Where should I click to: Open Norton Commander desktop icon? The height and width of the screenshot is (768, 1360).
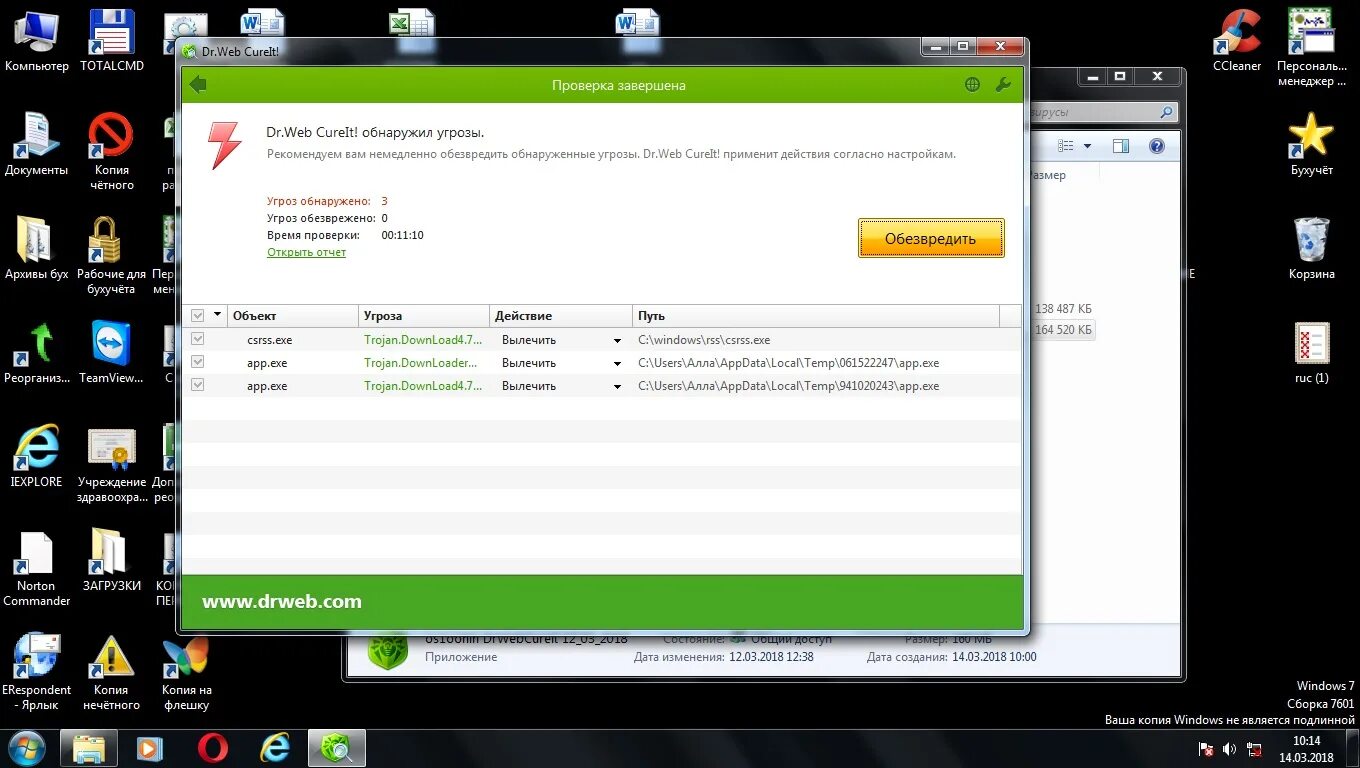pyautogui.click(x=37, y=568)
